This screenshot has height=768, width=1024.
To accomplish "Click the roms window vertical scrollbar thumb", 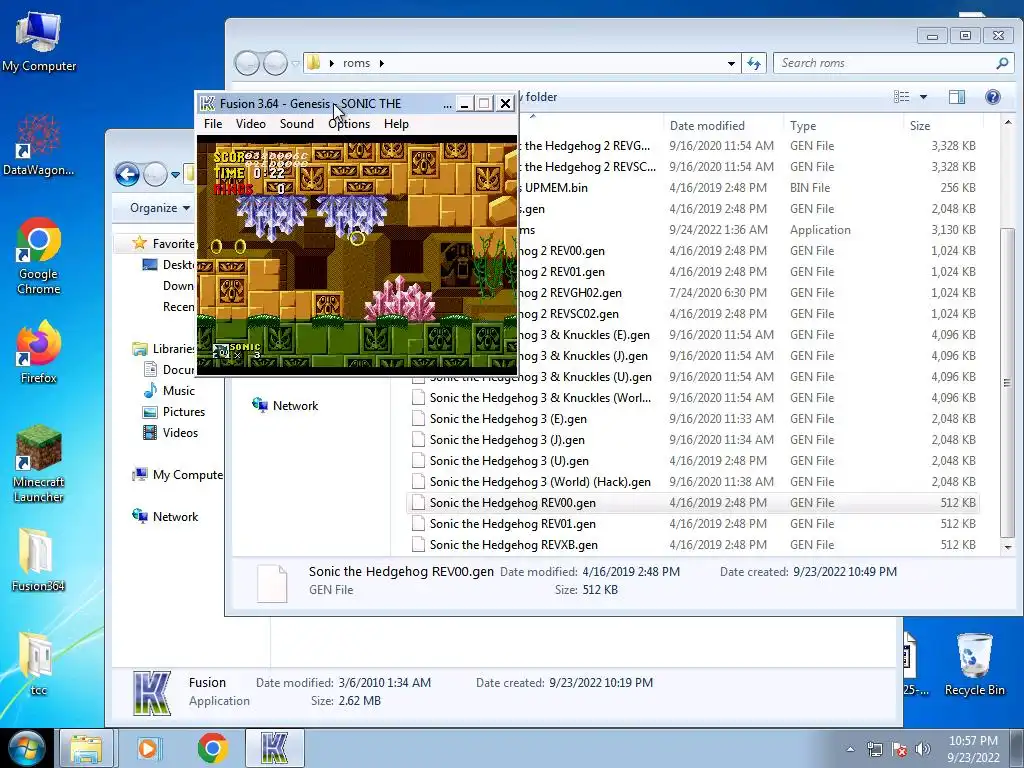I will click(x=1007, y=381).
